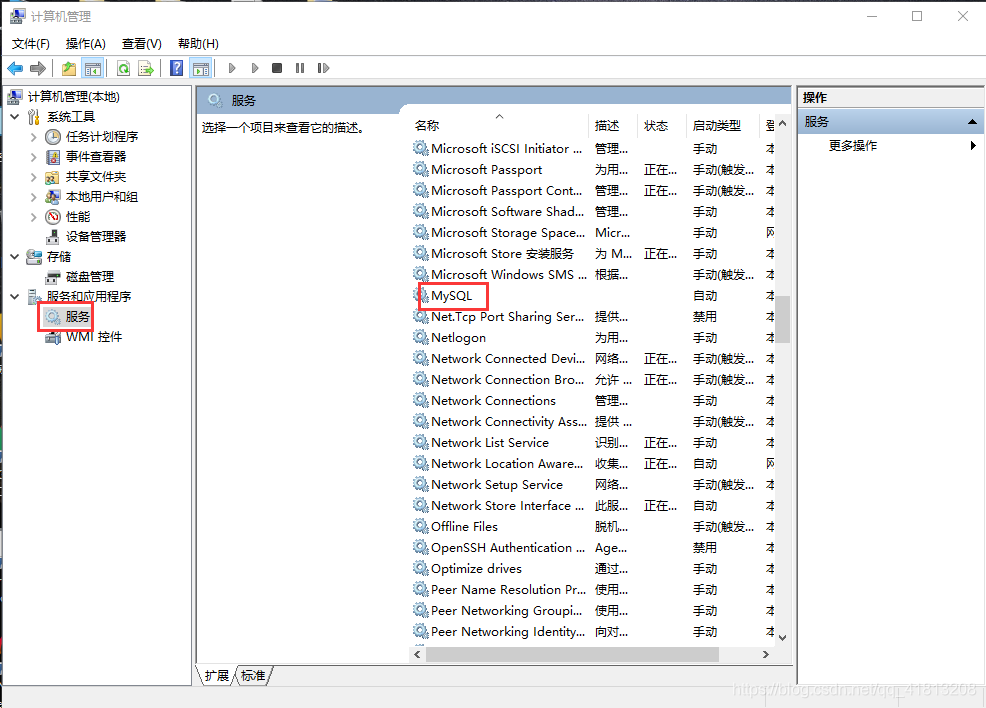
Task: Click the horizontal scrollbar thumb
Action: [572, 655]
